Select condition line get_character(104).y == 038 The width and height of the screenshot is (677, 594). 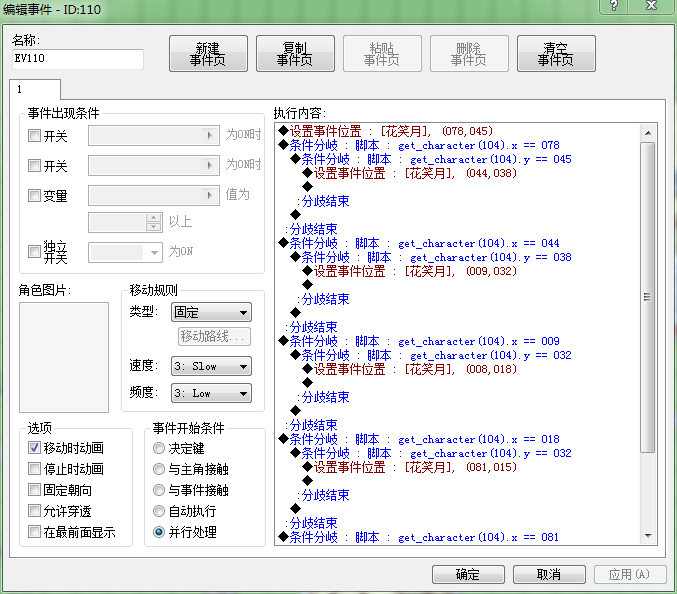pyautogui.click(x=431, y=257)
